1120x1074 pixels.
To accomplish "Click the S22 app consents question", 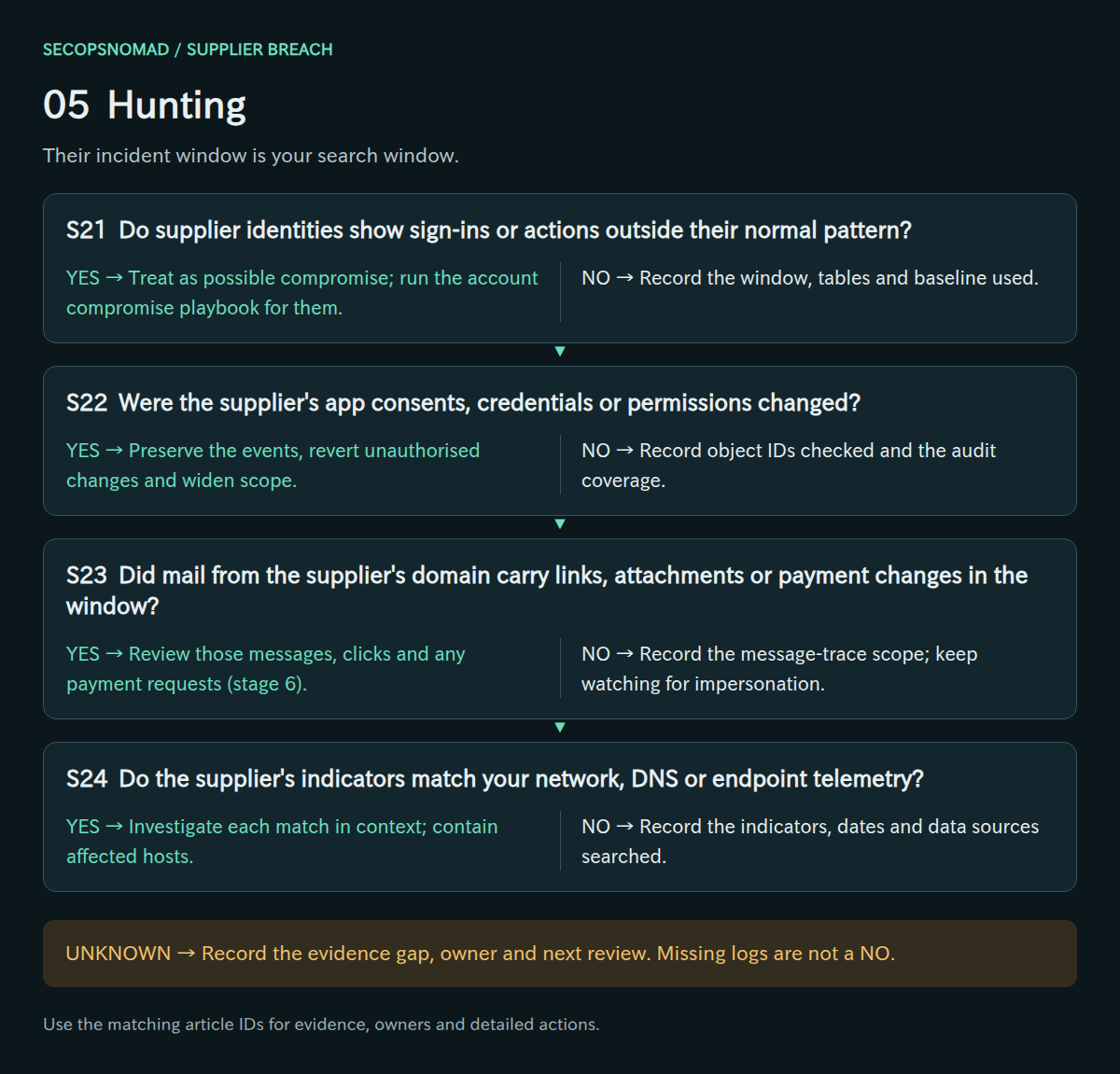I will point(464,403).
